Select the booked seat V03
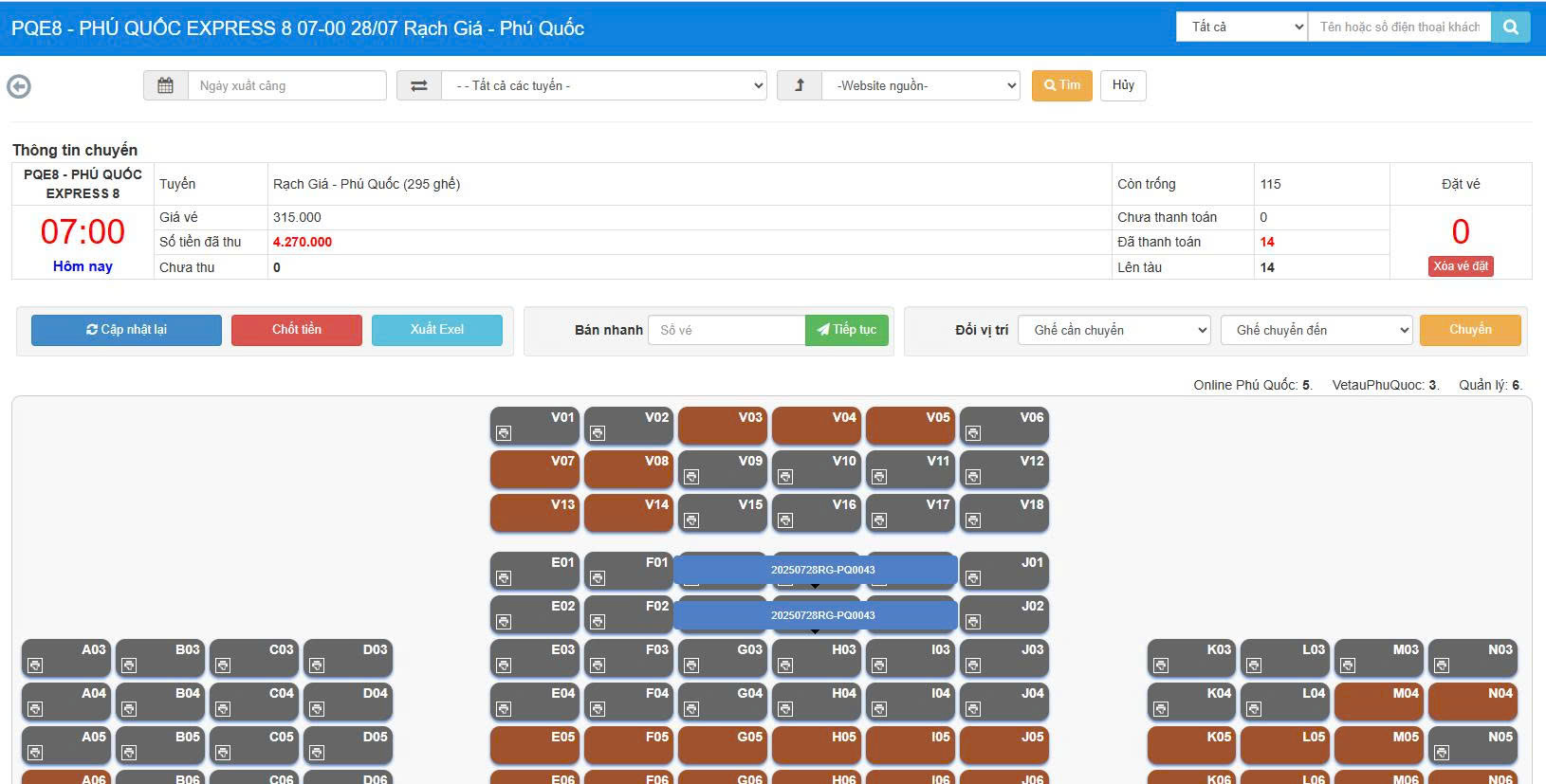 (722, 427)
